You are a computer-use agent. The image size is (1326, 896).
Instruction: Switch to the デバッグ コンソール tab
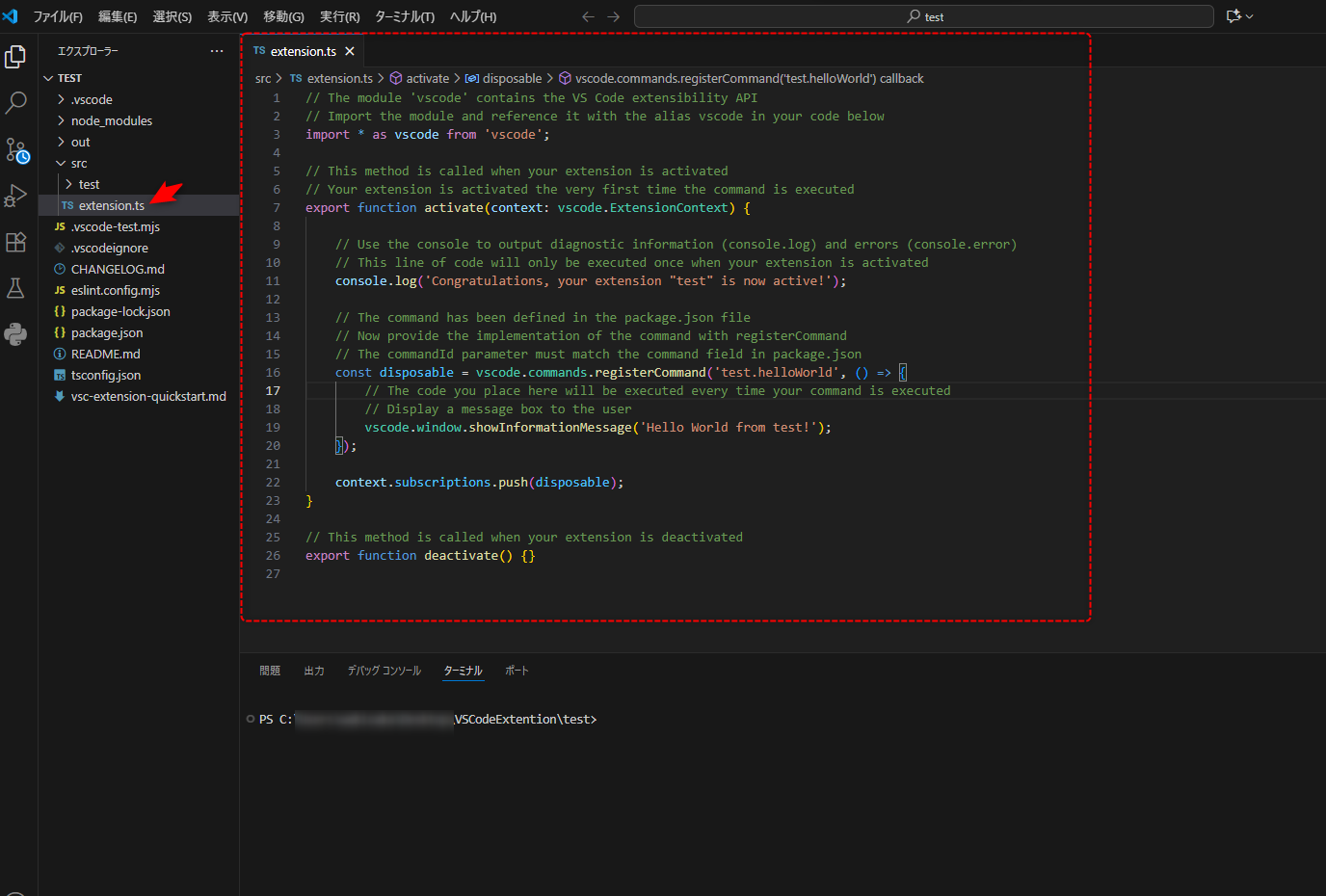click(385, 671)
